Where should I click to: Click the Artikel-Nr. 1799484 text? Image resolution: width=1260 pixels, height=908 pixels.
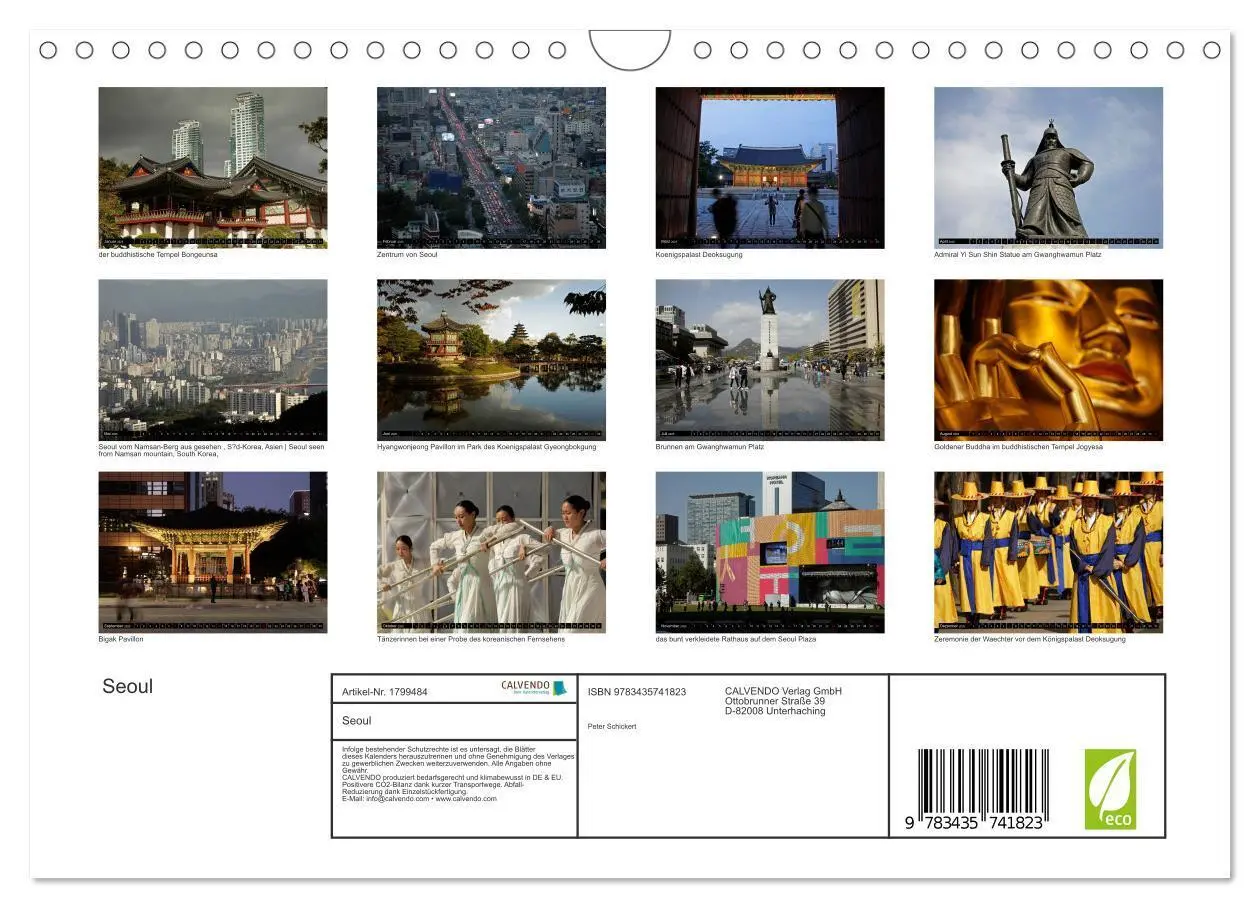[385, 692]
